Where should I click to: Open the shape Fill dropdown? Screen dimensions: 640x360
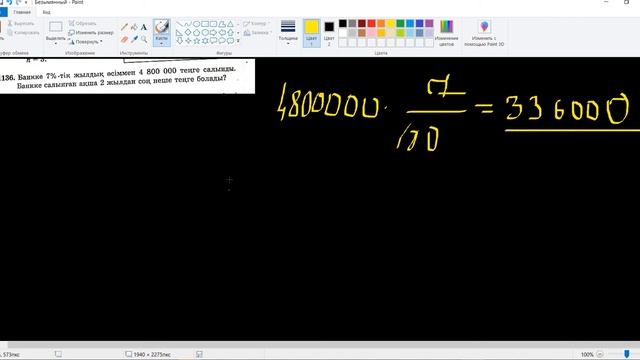point(257,33)
